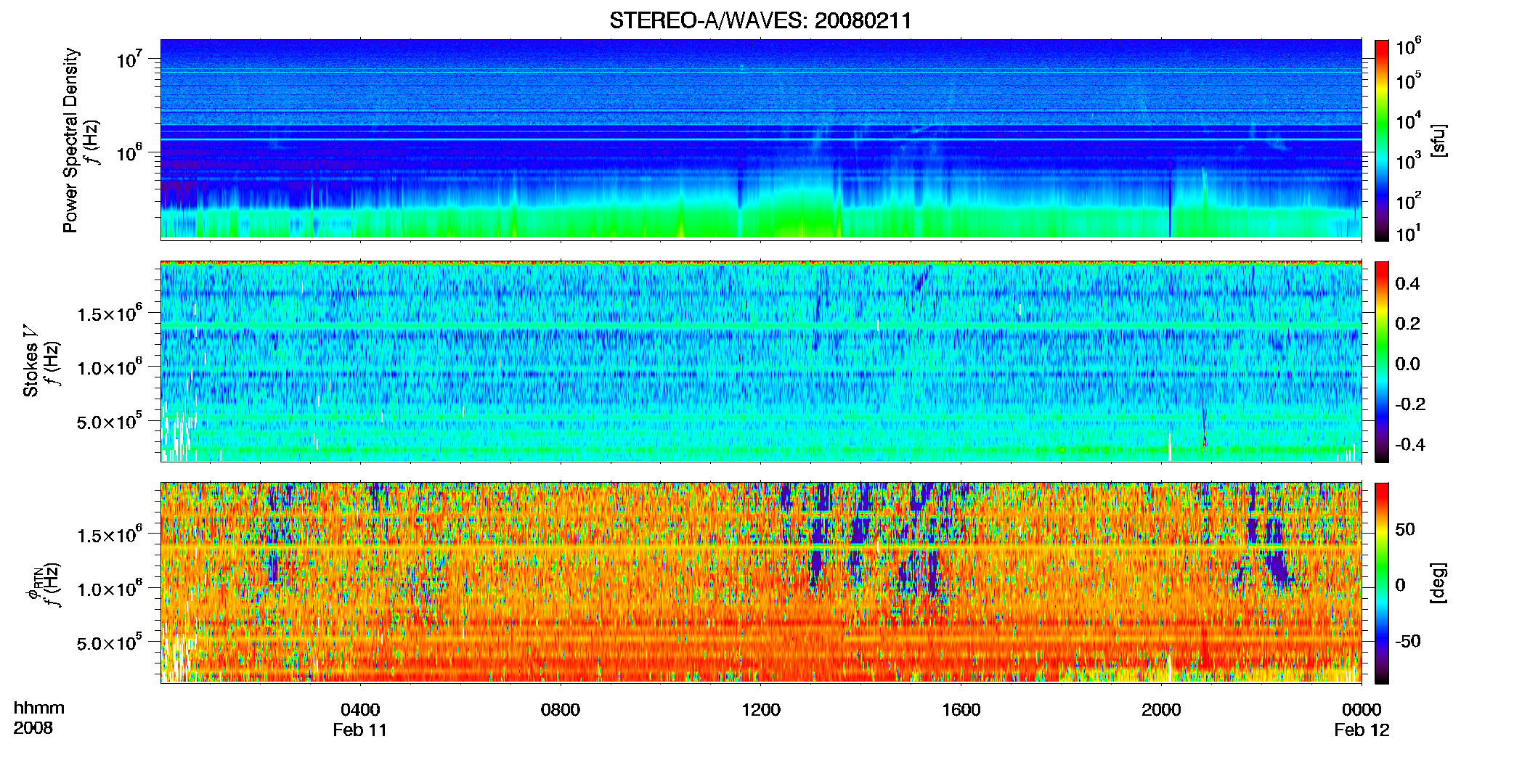Select the Feb 12 date label
1522x784 pixels.
(1362, 730)
